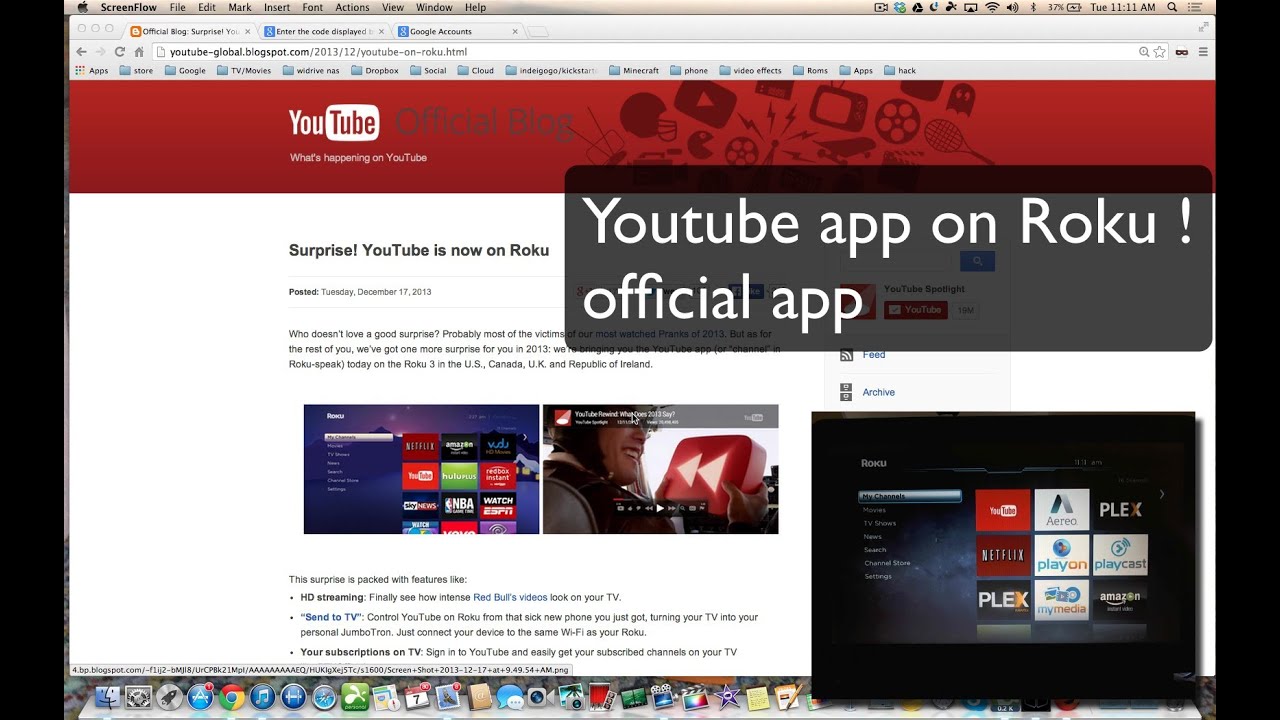The width and height of the screenshot is (1280, 720).
Task: Click the Google Chrome Dock icon
Action: pos(231,697)
